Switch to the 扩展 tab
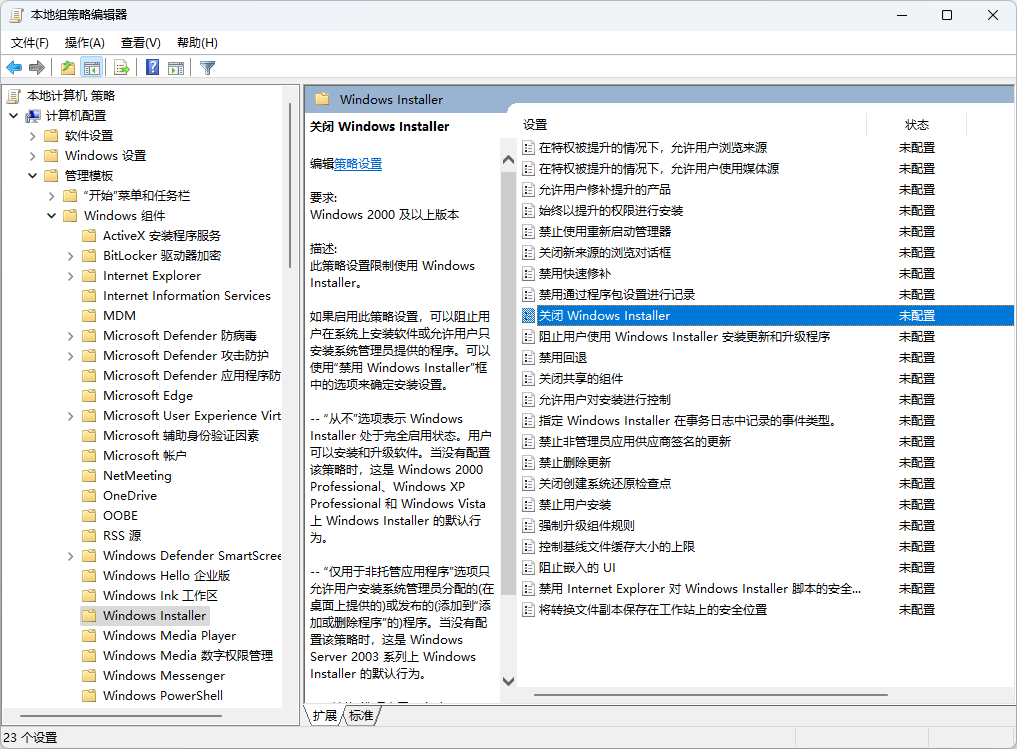1017x749 pixels. (324, 716)
